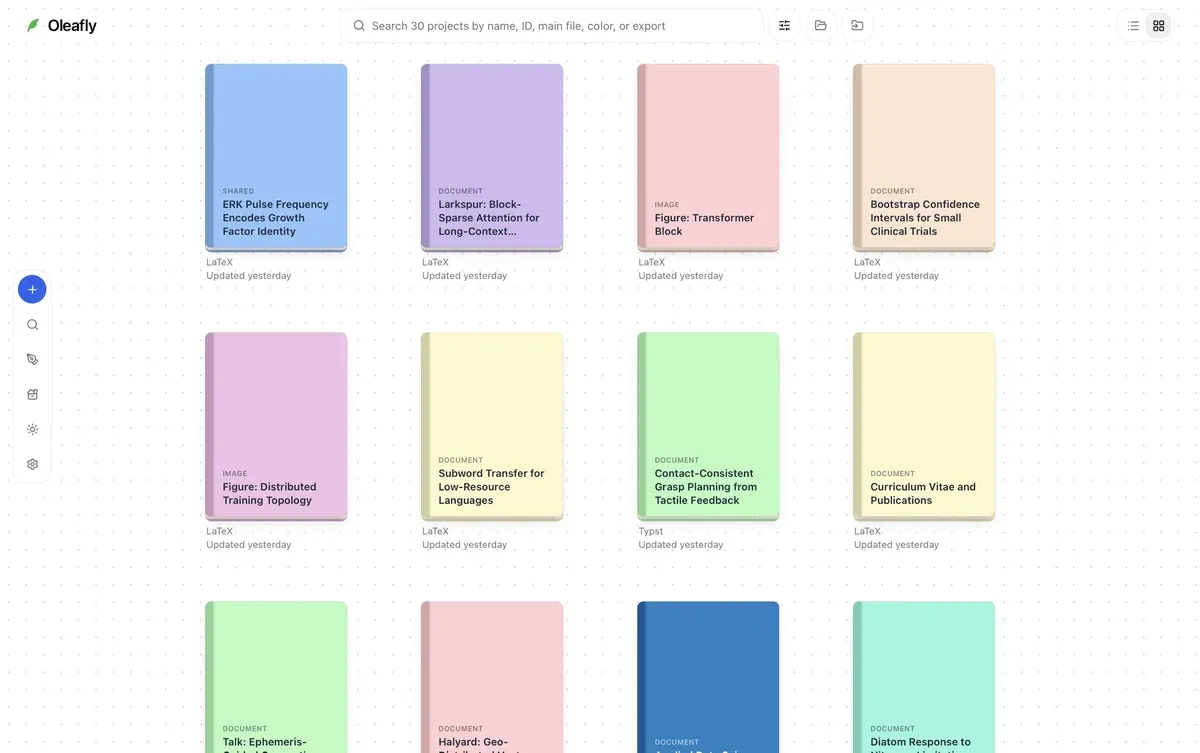Open the Diatom Response teal card
The image size is (1200, 753).
click(x=924, y=677)
